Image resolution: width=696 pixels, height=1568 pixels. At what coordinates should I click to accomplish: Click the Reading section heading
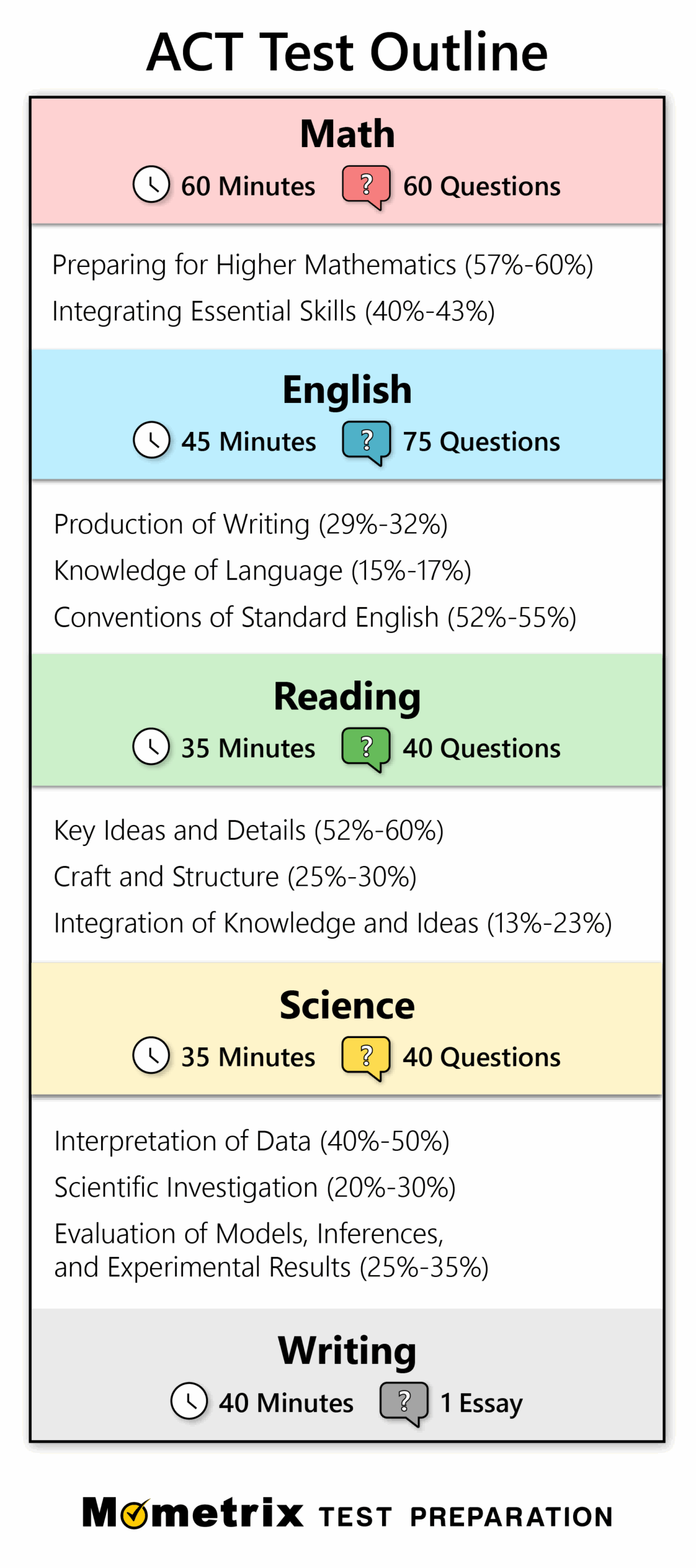click(347, 696)
